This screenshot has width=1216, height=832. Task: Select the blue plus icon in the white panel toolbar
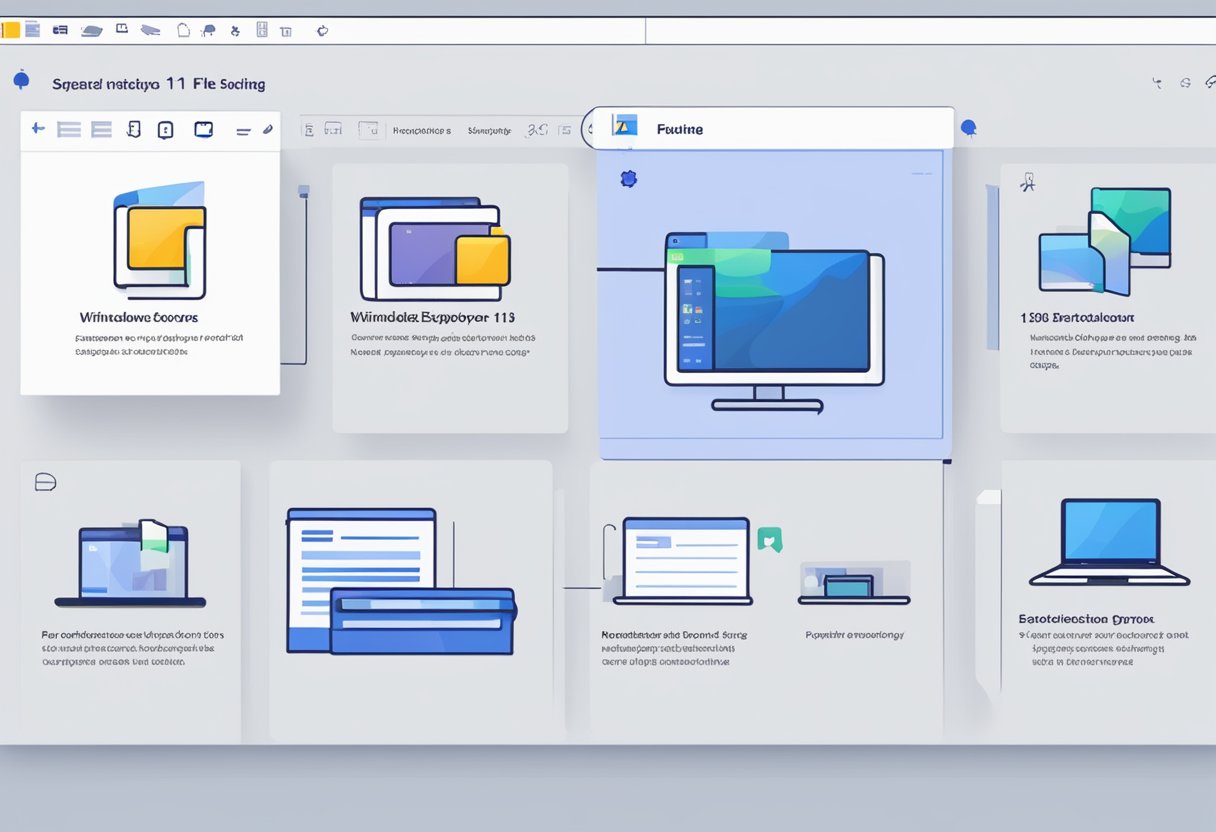click(x=38, y=128)
